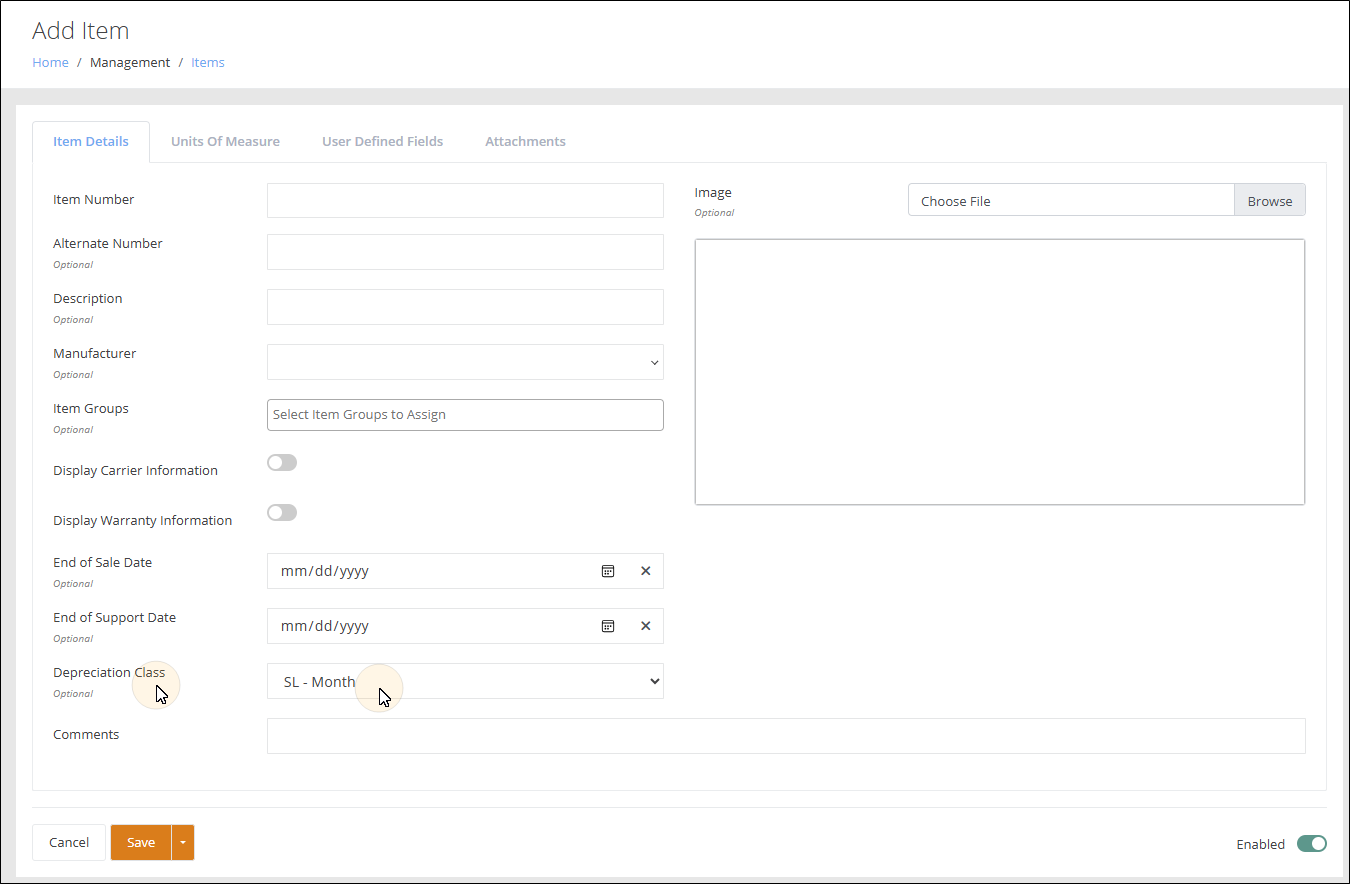
Task: Go to the Attachments tab
Action: click(x=525, y=141)
